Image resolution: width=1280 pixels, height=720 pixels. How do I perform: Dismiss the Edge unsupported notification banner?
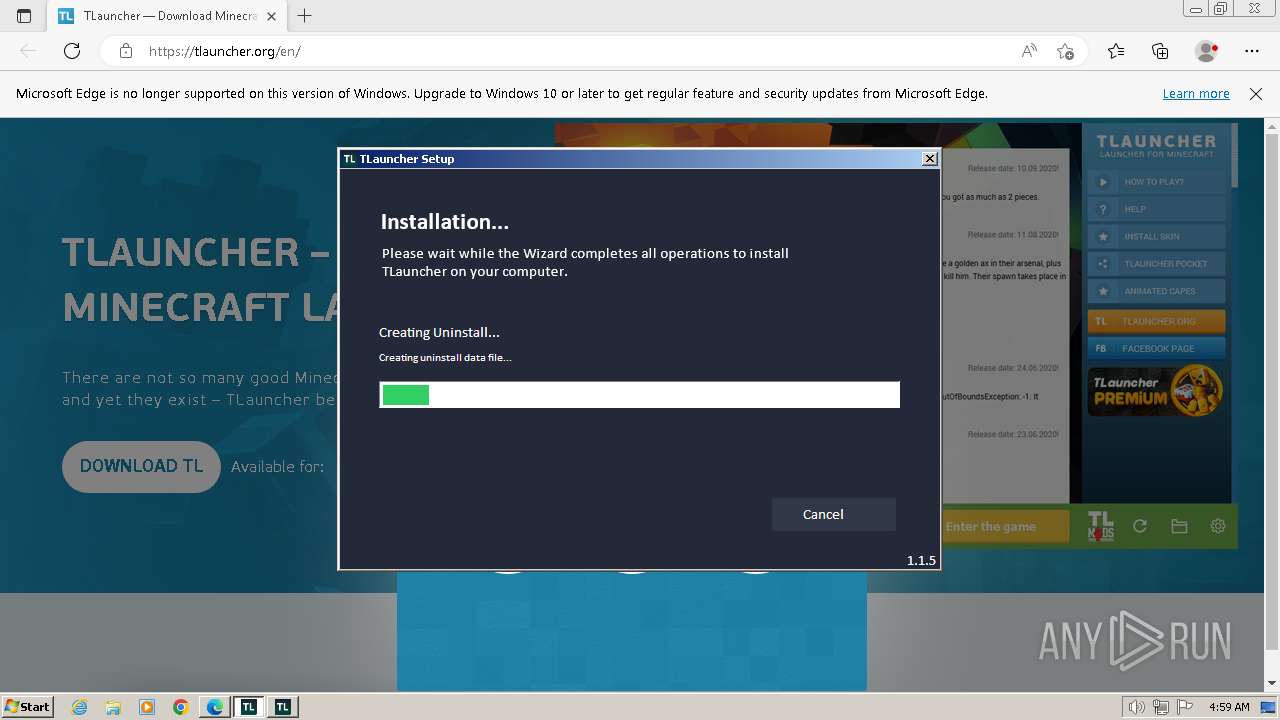pyautogui.click(x=1256, y=93)
